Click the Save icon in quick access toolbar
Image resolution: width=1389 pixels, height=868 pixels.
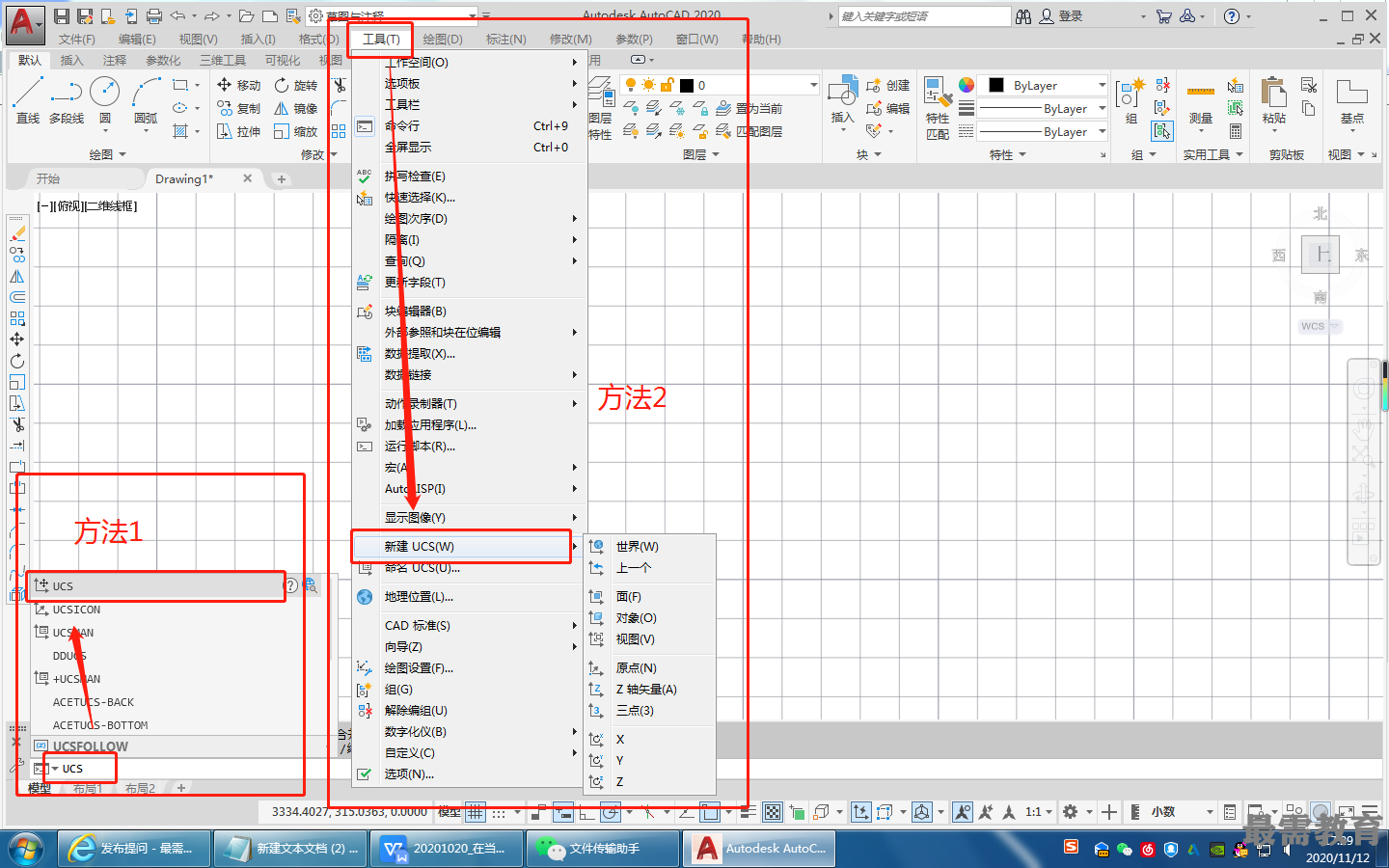[62, 16]
